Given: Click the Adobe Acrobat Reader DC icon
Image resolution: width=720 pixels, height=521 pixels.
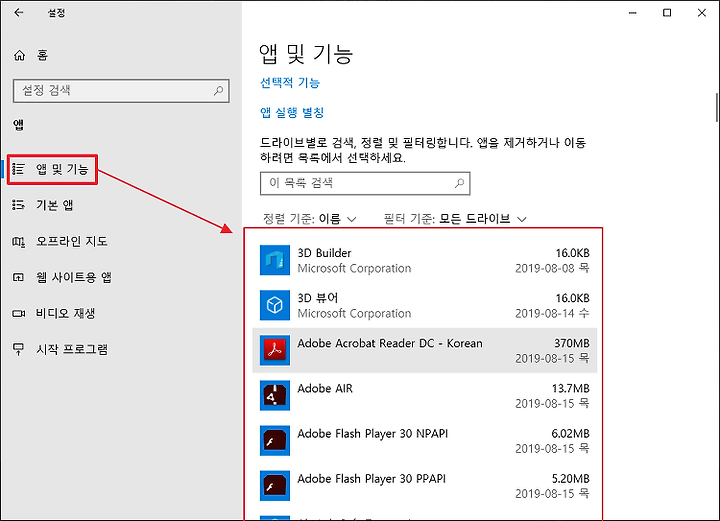Looking at the screenshot, I should tap(275, 350).
